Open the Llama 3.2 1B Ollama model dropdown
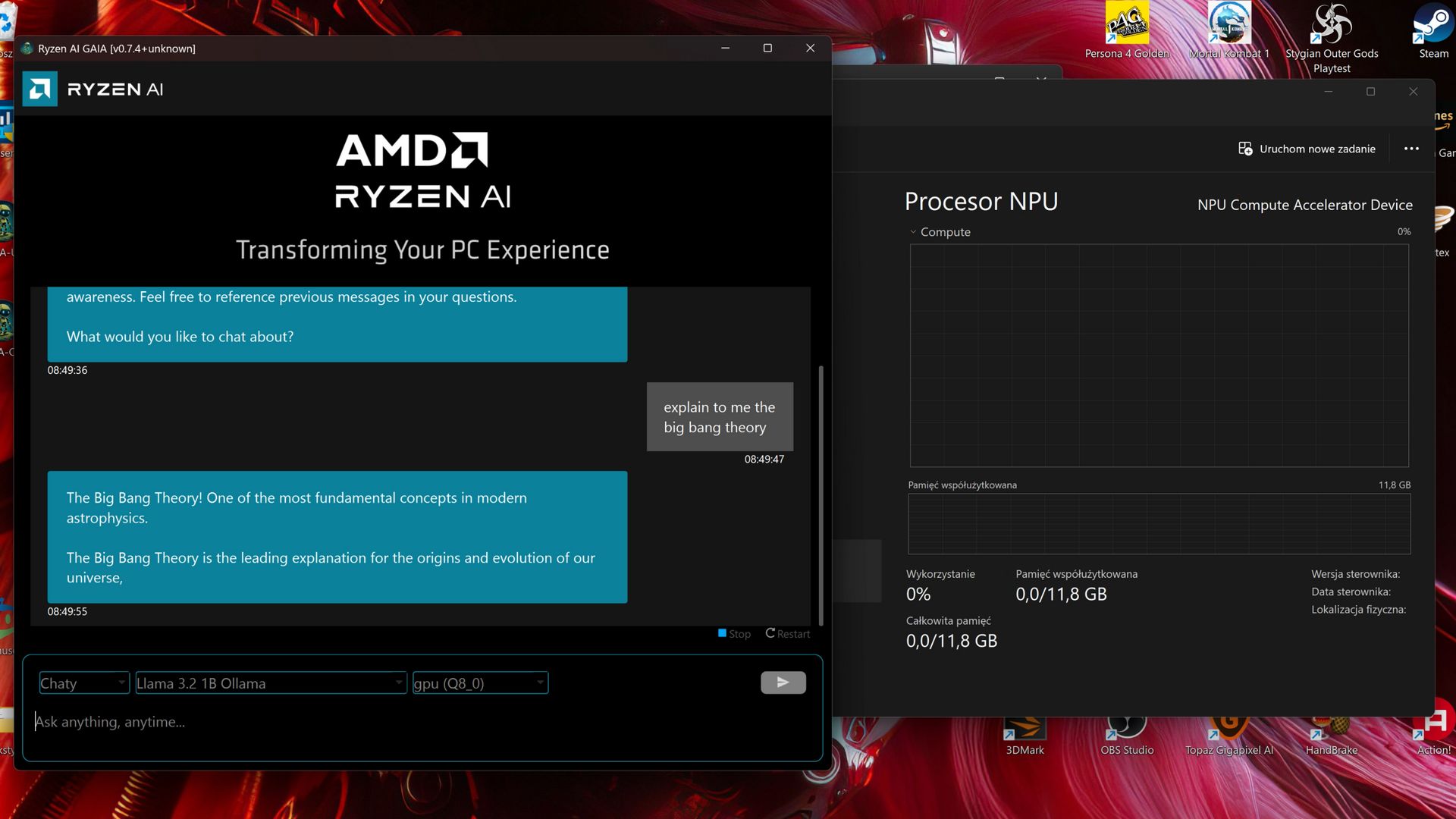This screenshot has height=819, width=1456. point(271,683)
